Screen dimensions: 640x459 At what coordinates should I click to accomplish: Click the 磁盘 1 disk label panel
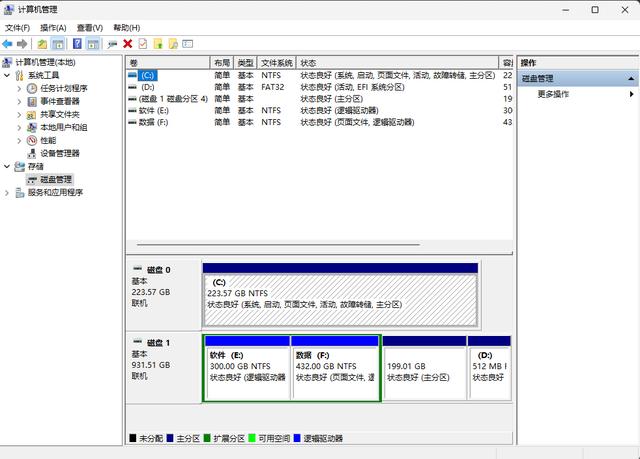coord(163,367)
